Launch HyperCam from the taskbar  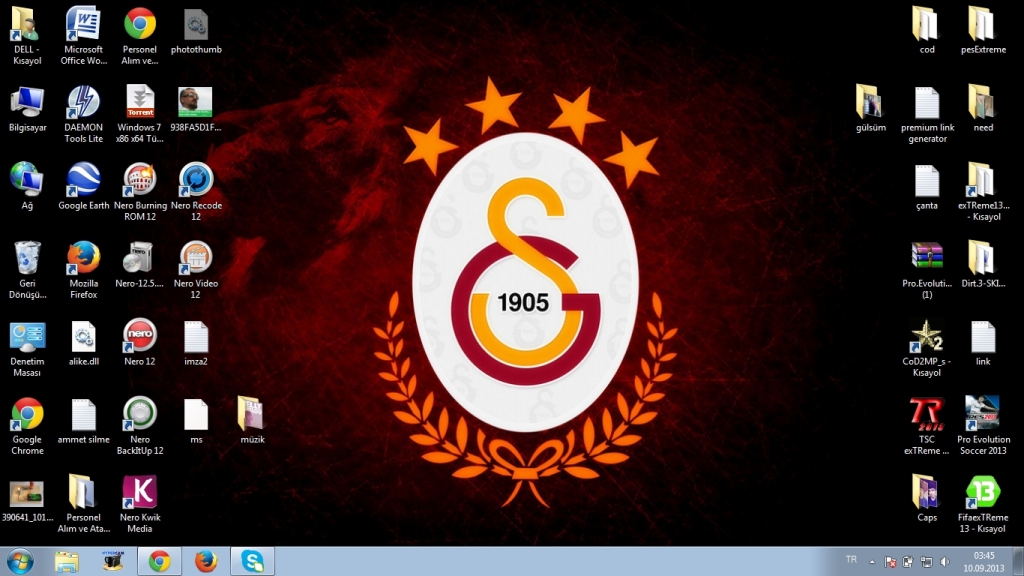click(112, 562)
